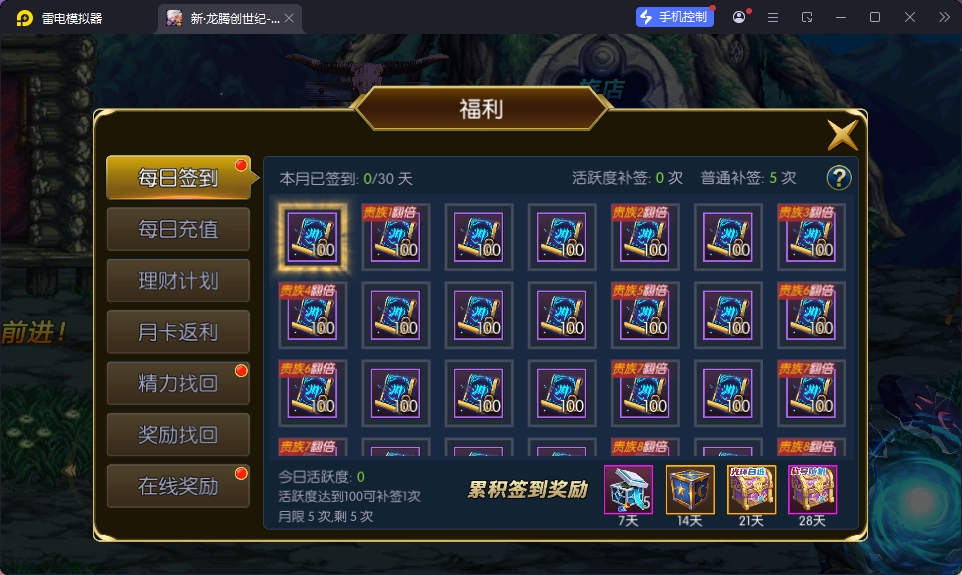Viewport: 962px width, 575px height.
Task: Click the question mark help icon
Action: coord(839,178)
